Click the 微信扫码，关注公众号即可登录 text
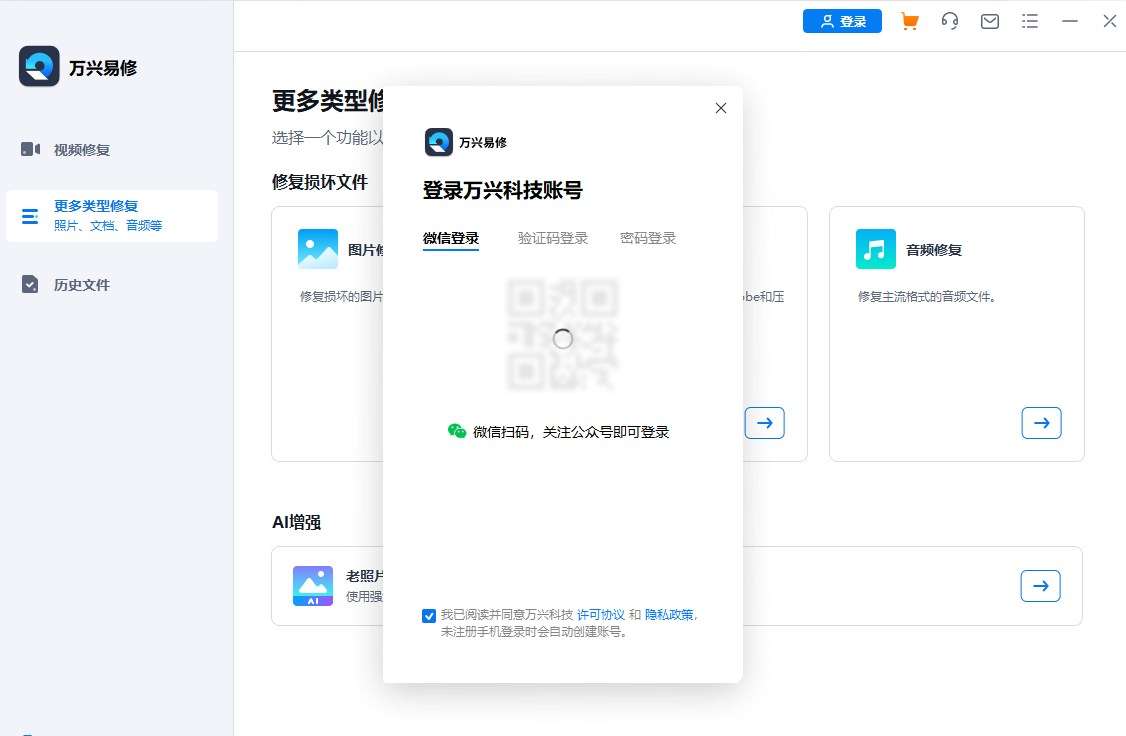 [571, 432]
